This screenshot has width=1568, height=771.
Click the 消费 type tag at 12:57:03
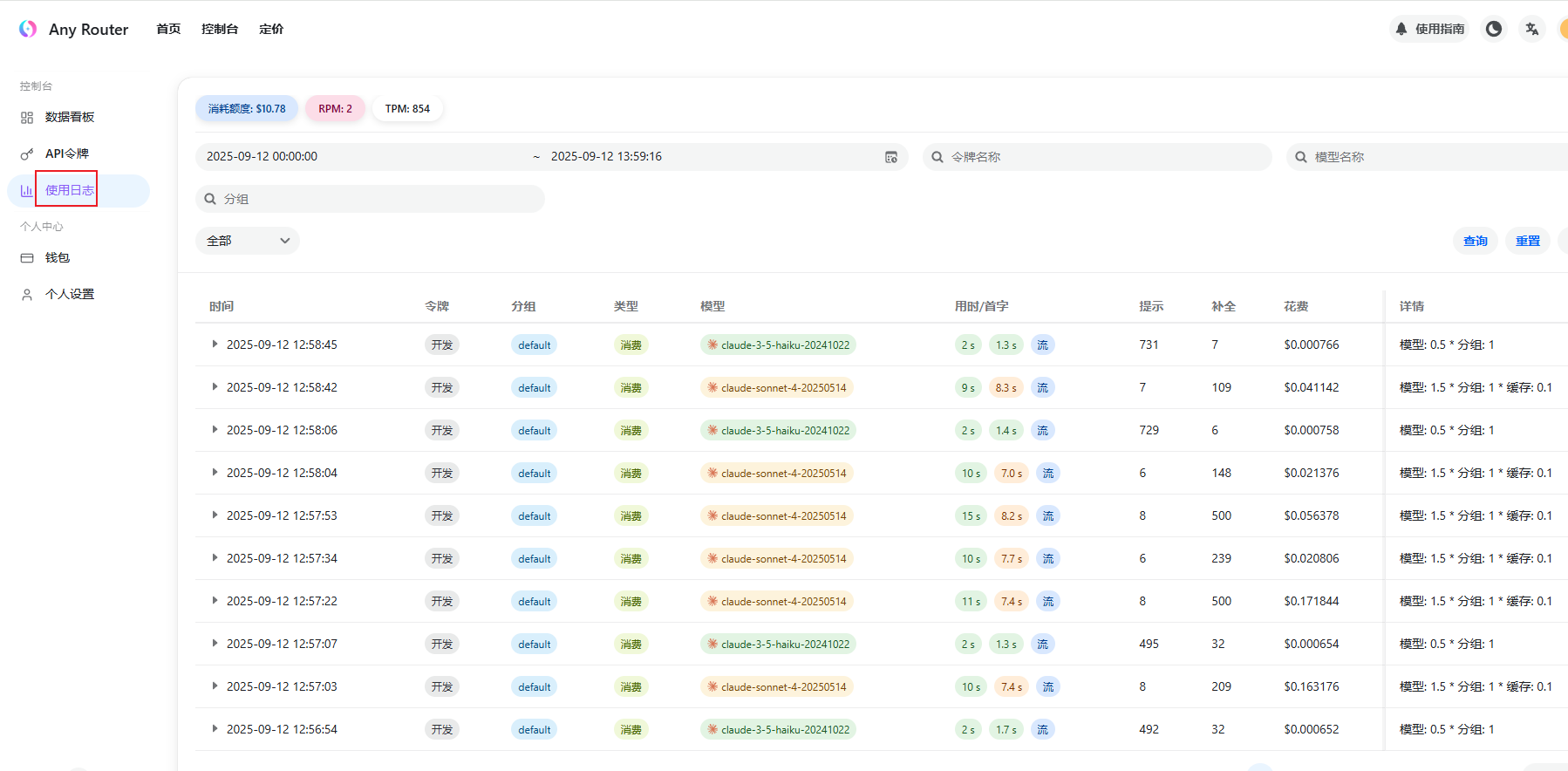coord(631,687)
